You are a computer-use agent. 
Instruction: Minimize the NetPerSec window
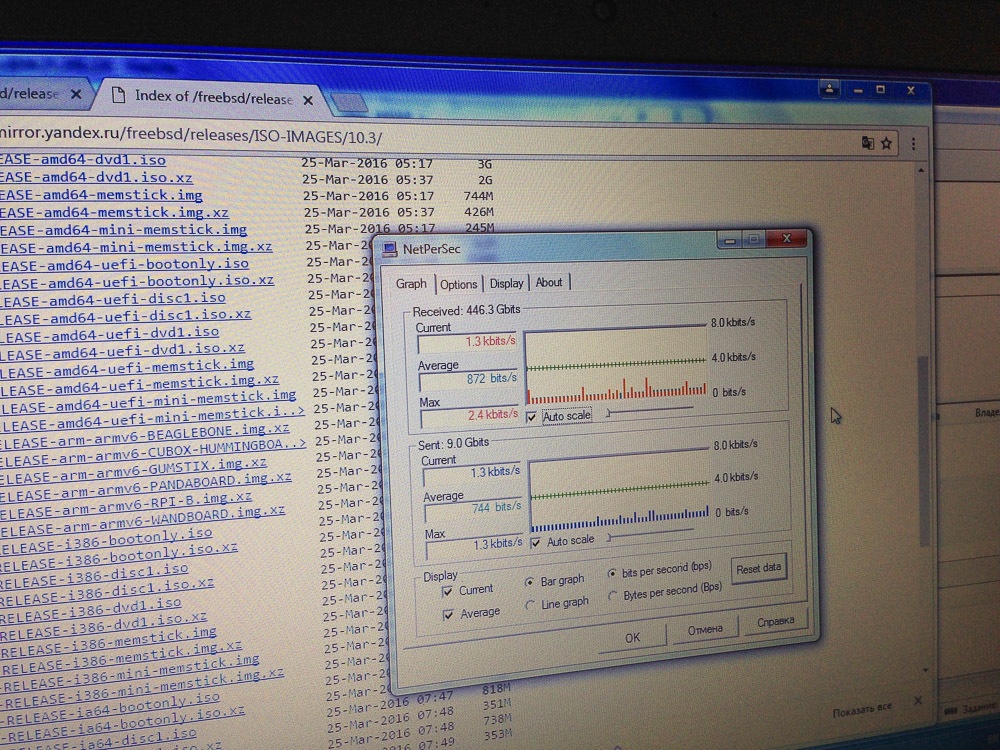(x=730, y=241)
